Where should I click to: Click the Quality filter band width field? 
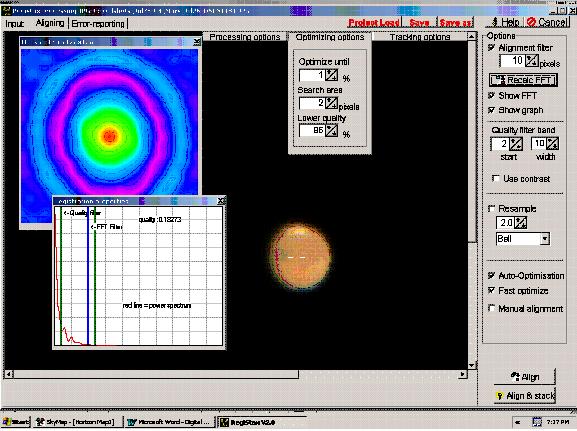point(538,144)
